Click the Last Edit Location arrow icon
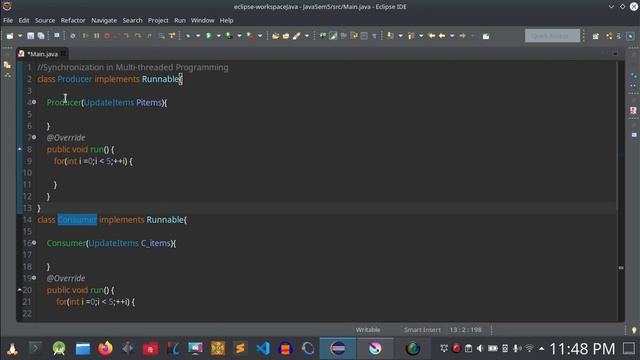 (431, 36)
